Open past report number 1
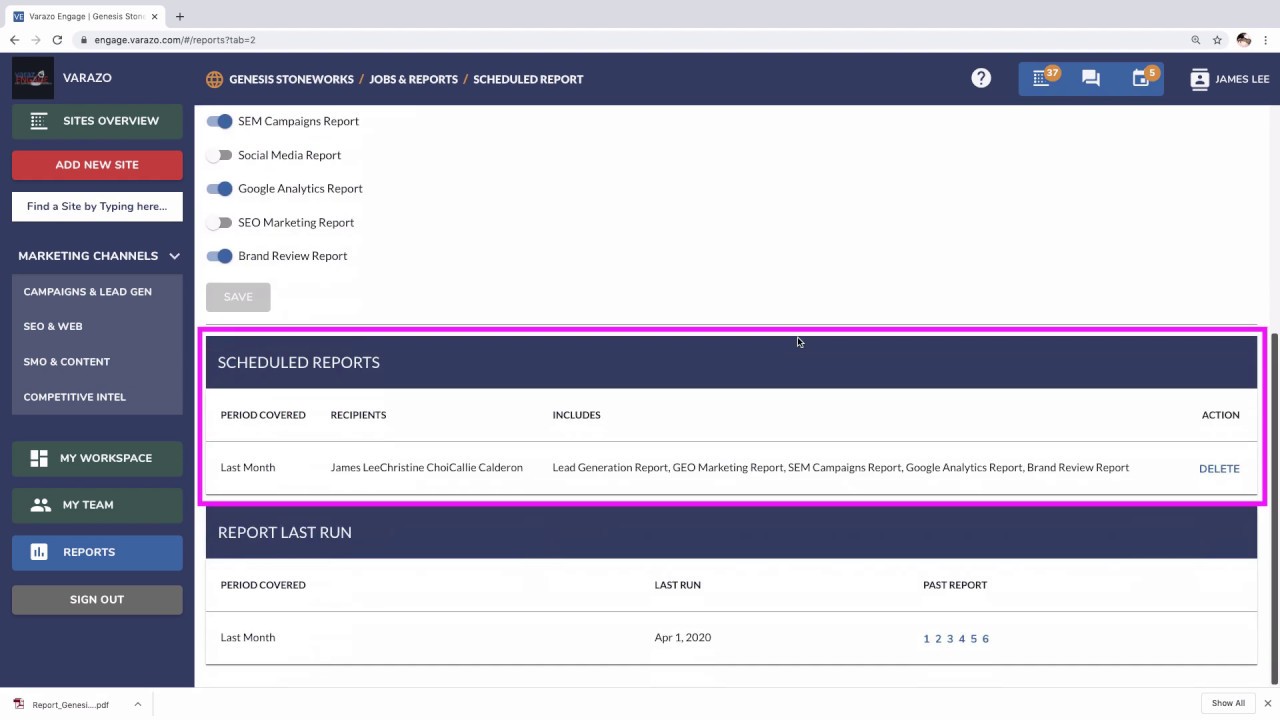This screenshot has height=720, width=1280. pyautogui.click(x=927, y=639)
